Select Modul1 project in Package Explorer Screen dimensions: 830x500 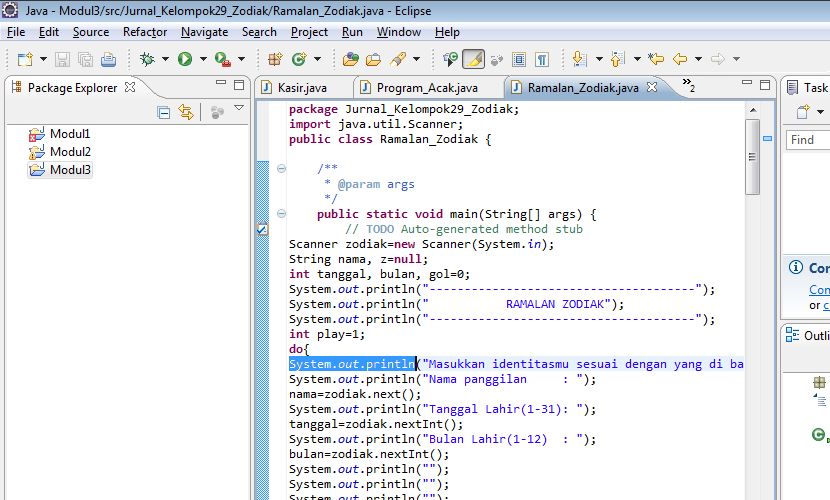(70, 134)
